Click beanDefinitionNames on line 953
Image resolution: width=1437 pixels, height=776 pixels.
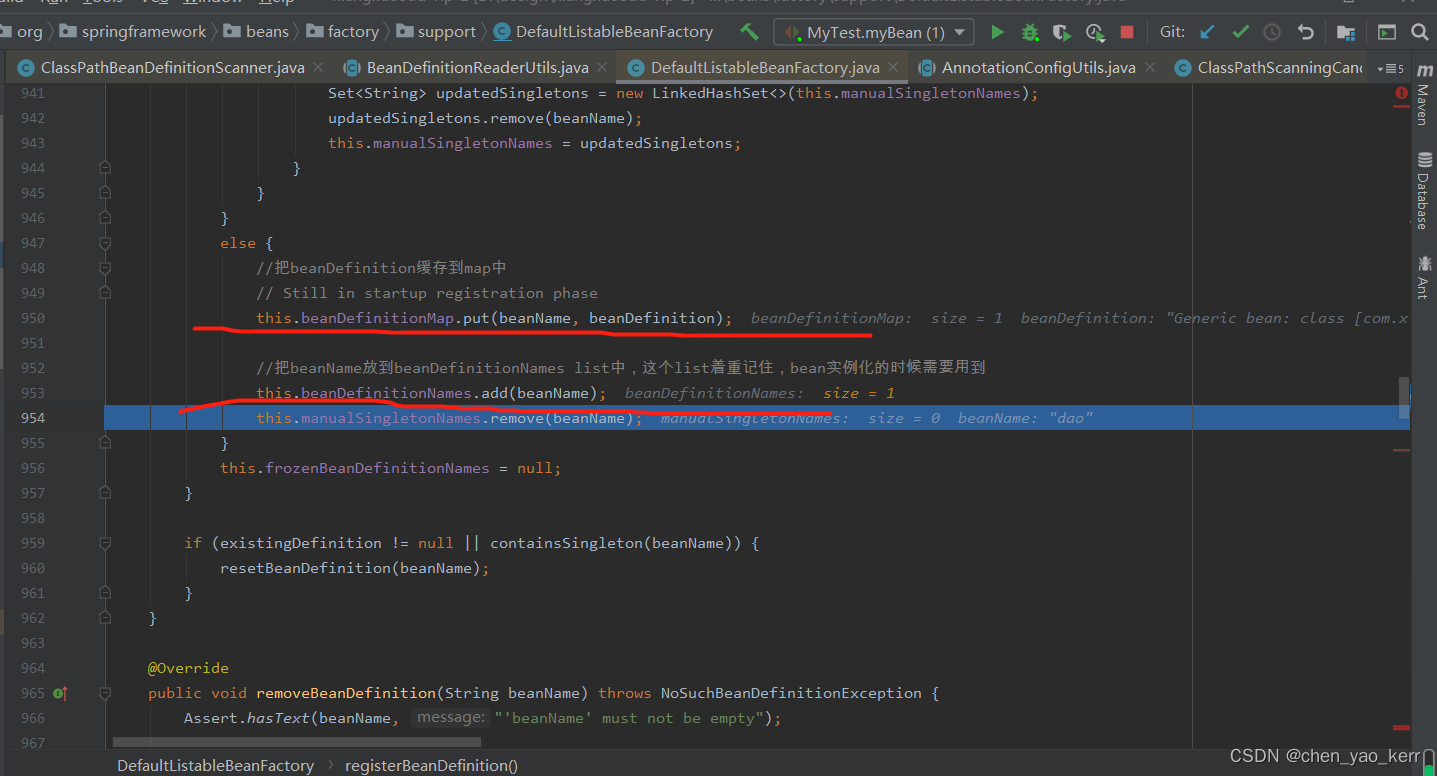click(x=387, y=393)
